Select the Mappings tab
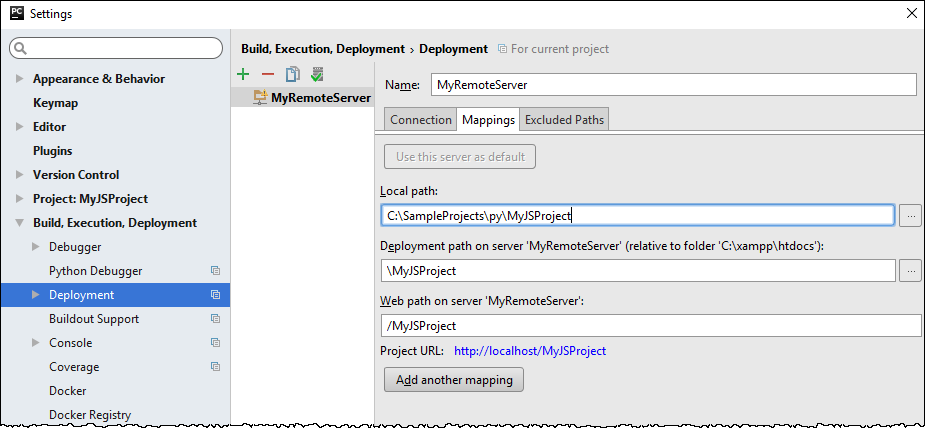 click(488, 119)
